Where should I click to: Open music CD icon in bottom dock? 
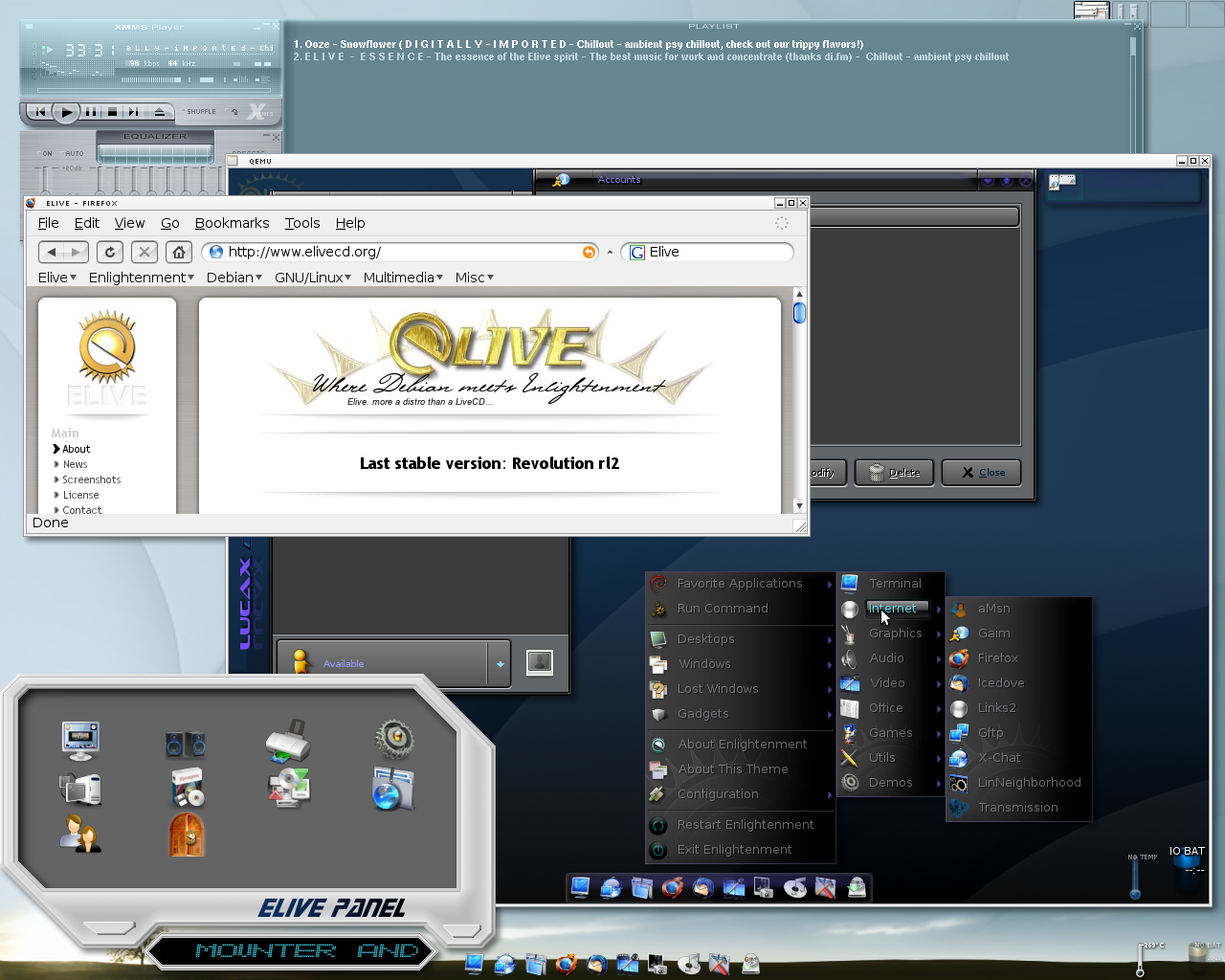pos(689,964)
